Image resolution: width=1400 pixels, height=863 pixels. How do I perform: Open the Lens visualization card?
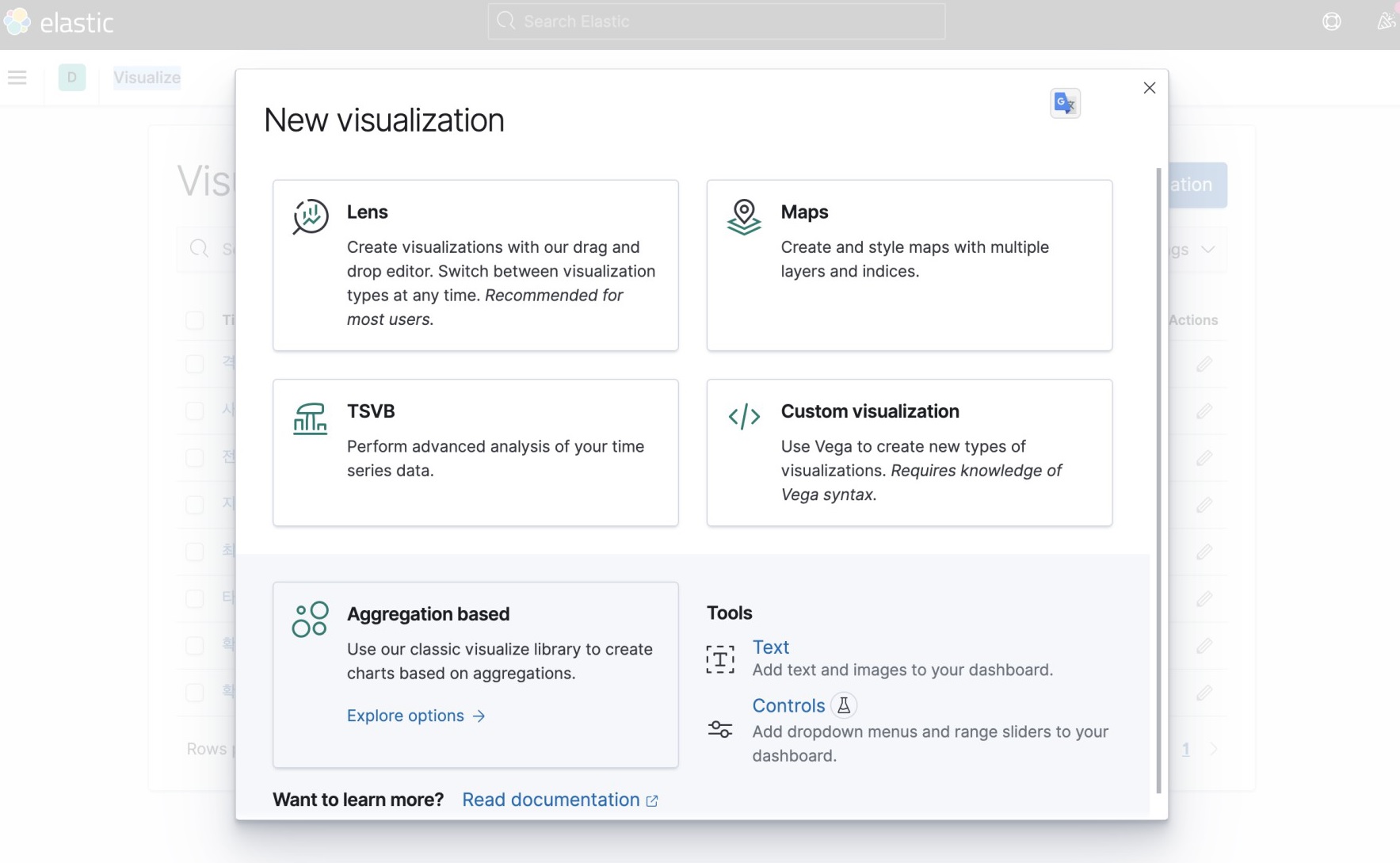pyautogui.click(x=475, y=265)
